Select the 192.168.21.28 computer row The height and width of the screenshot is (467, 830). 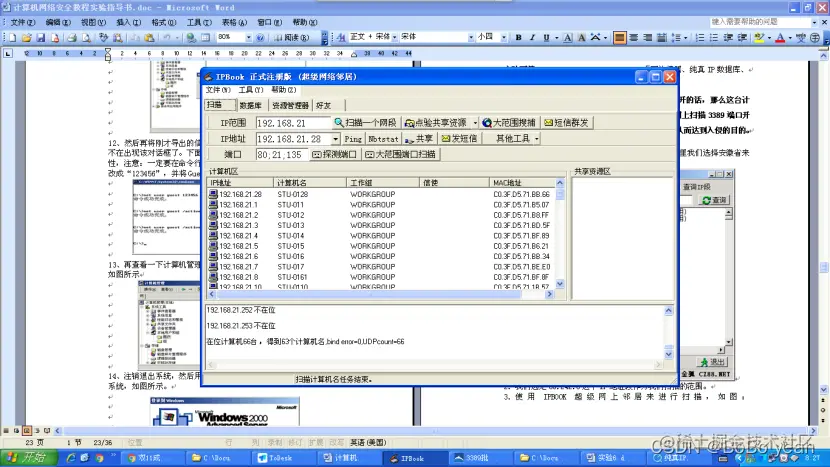pos(382,194)
